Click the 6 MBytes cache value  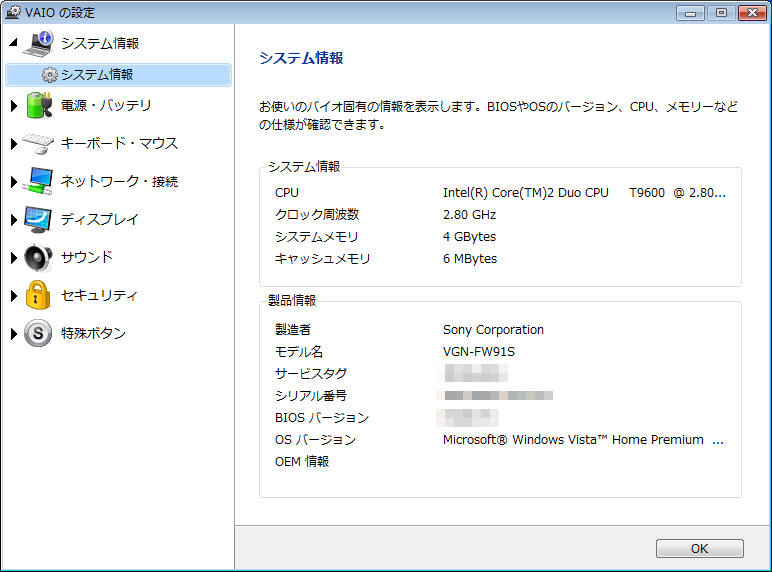[x=470, y=259]
